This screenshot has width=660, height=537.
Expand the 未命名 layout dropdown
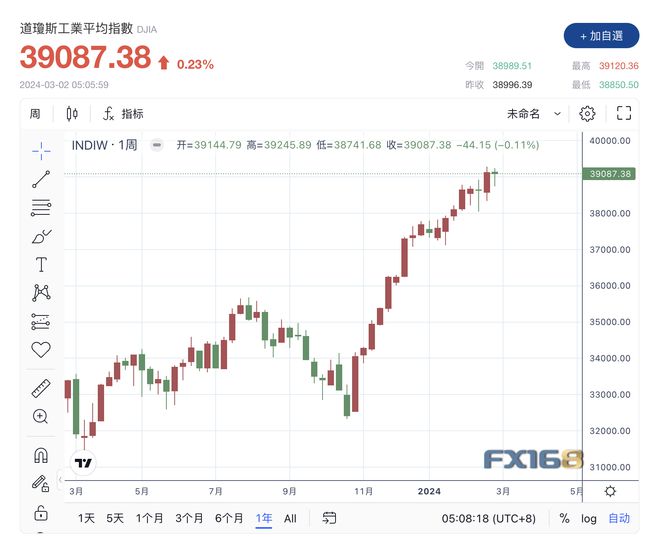[534, 114]
